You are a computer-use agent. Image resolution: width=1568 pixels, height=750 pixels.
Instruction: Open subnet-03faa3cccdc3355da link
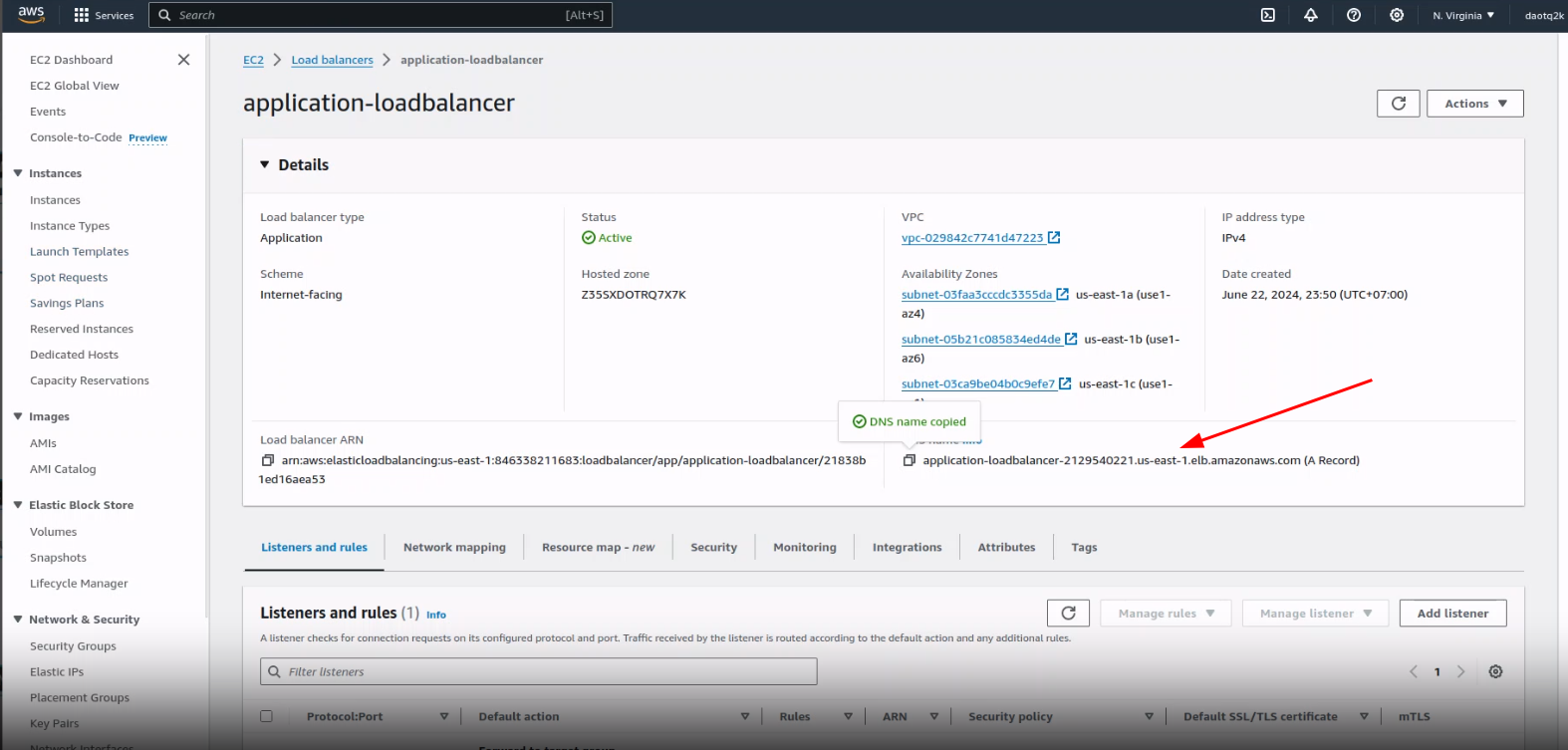tap(976, 295)
